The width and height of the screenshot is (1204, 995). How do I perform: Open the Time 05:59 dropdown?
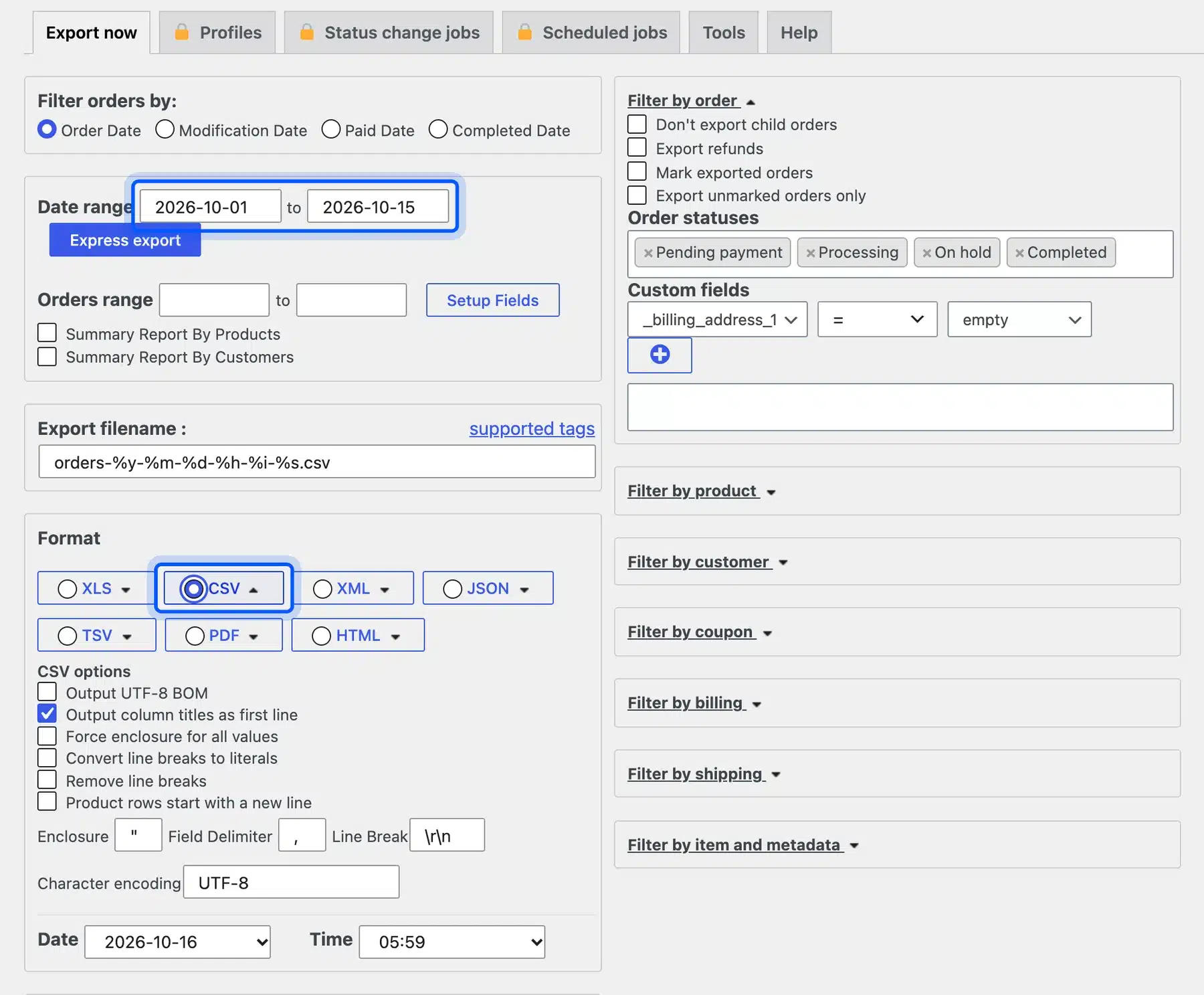pyautogui.click(x=452, y=942)
